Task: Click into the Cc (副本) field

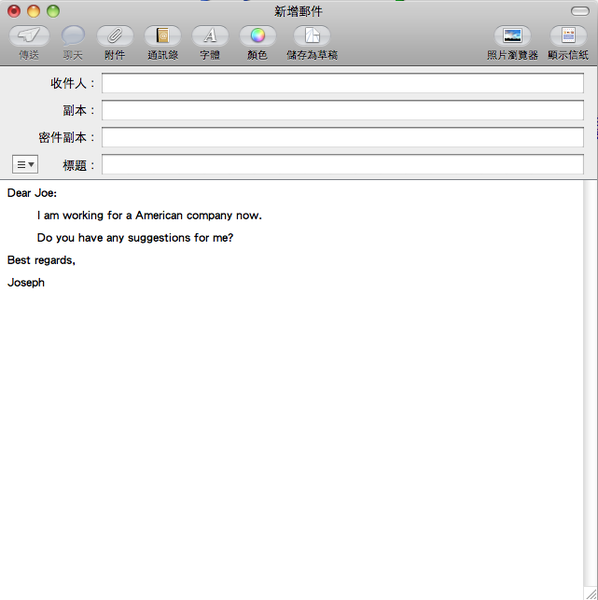Action: (342, 110)
